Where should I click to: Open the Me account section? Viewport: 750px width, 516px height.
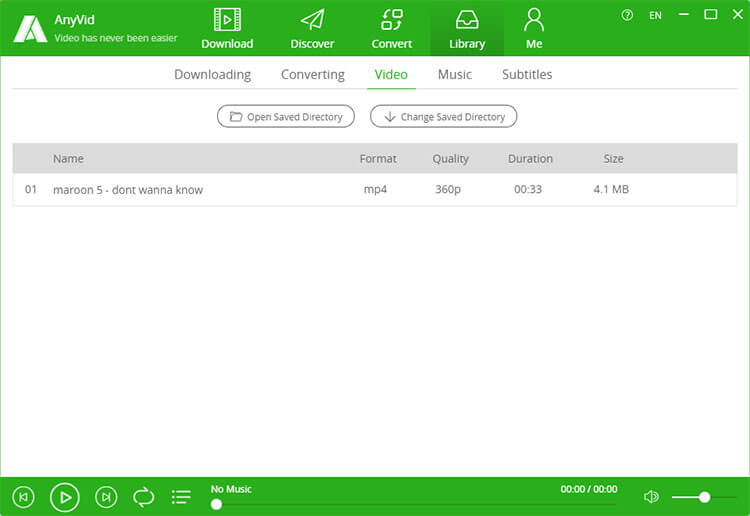click(x=534, y=29)
